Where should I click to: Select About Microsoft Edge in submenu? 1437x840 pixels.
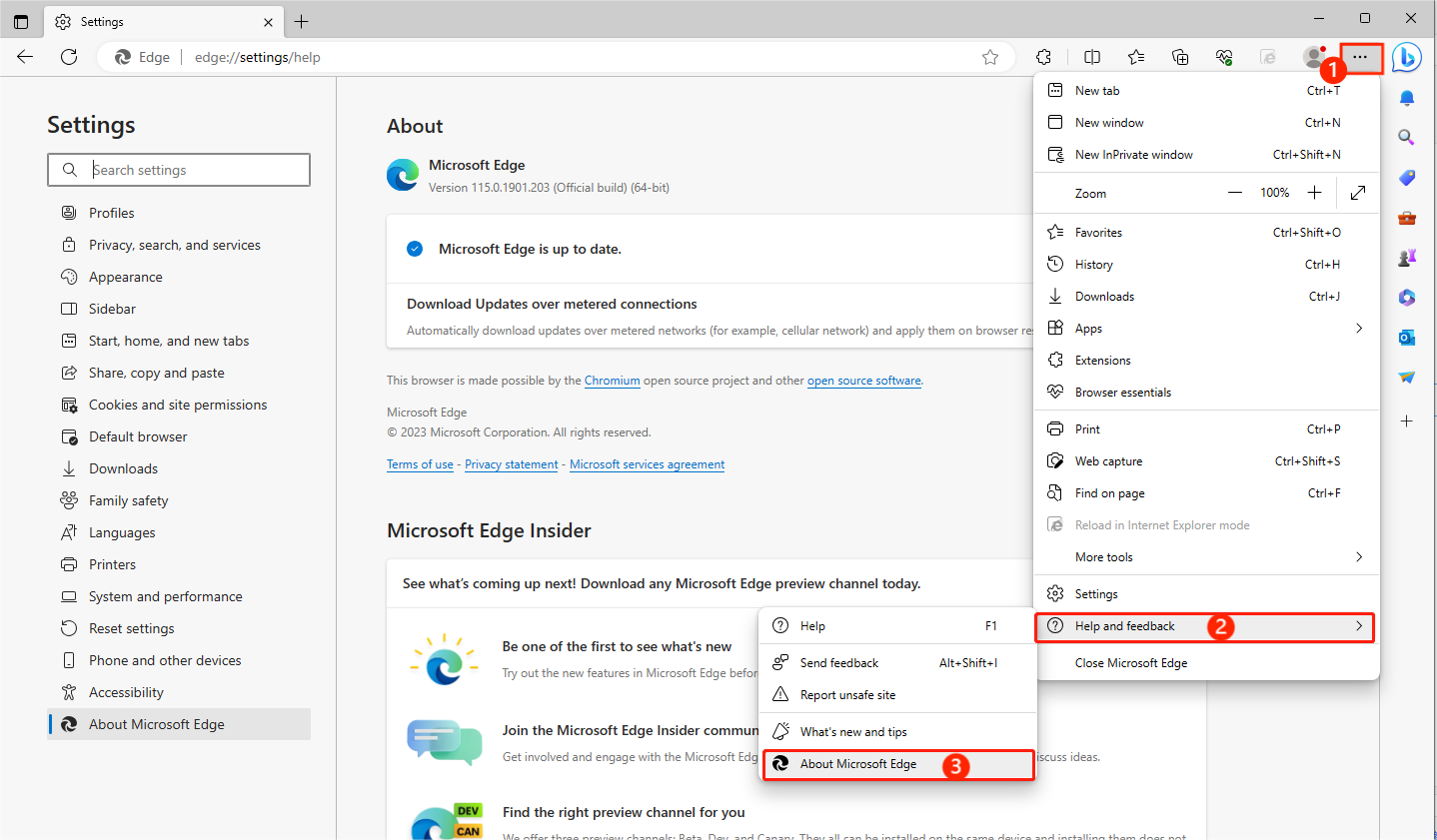coord(858,764)
